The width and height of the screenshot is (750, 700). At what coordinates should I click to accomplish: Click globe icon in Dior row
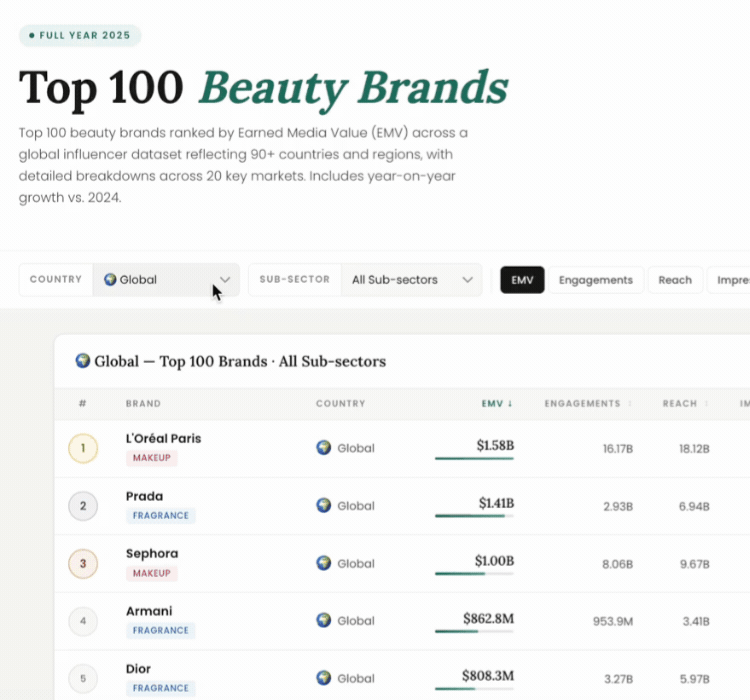click(x=324, y=678)
